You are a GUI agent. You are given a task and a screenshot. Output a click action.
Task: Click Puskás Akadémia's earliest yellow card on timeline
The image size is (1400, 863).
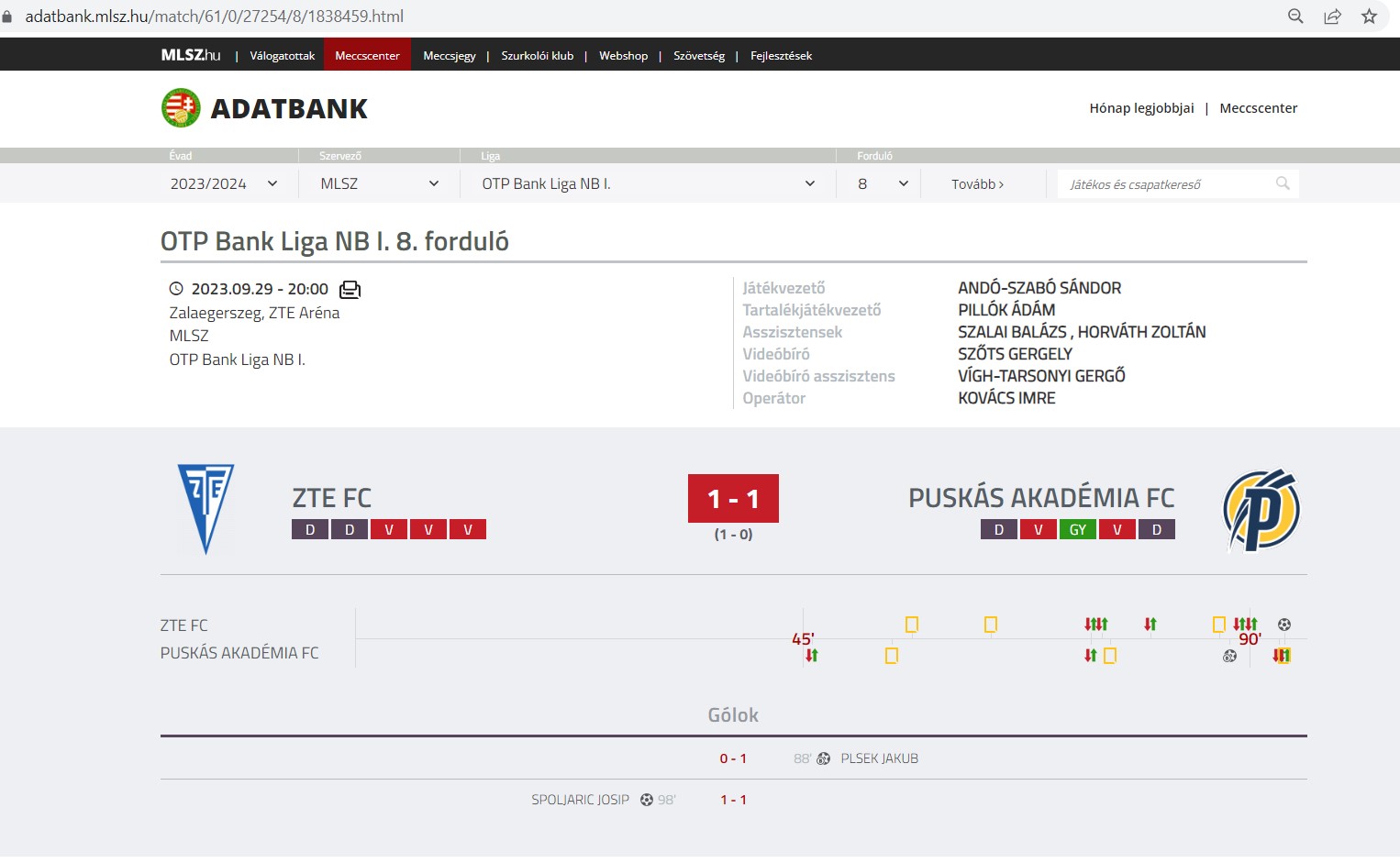click(x=892, y=656)
